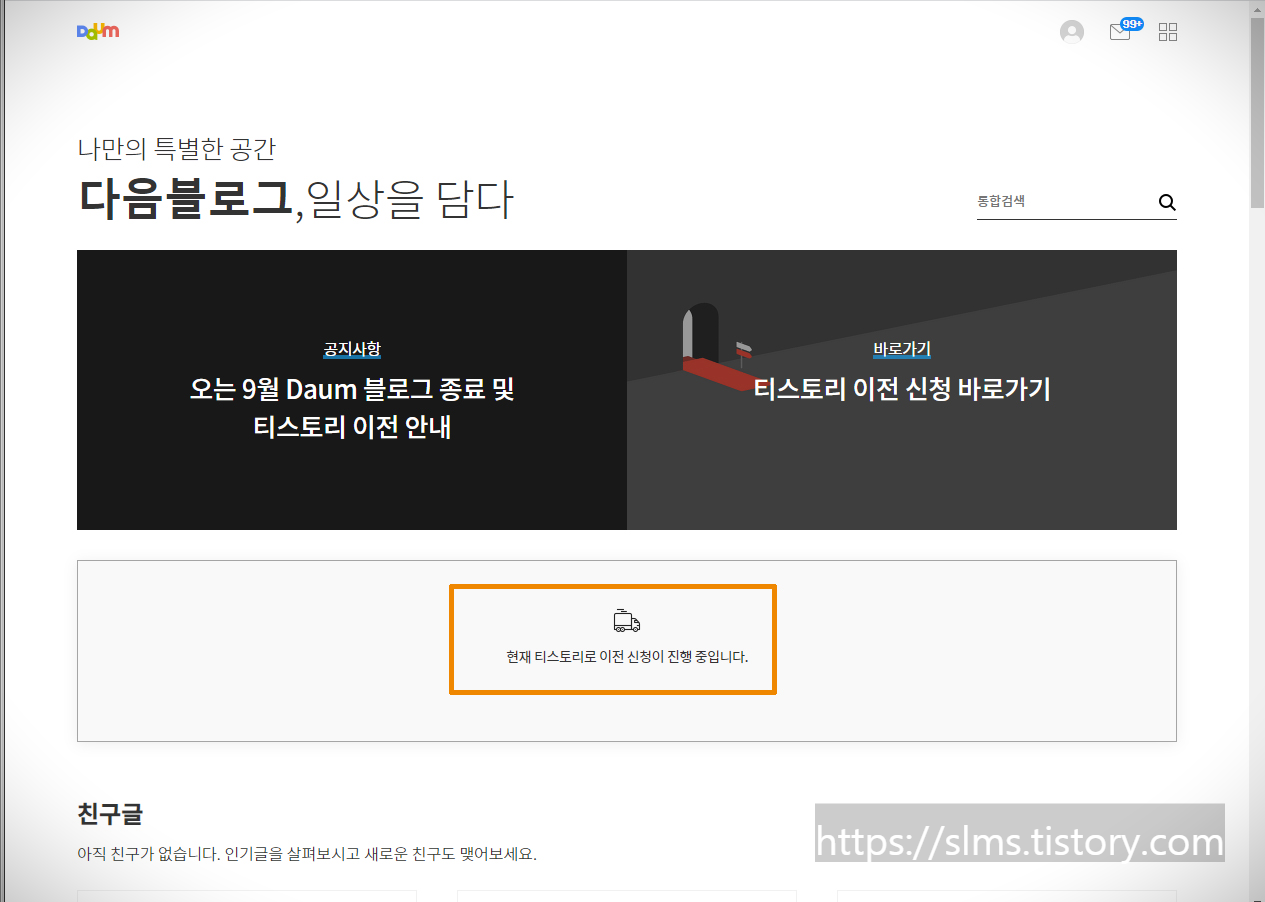Image resolution: width=1265 pixels, height=902 pixels.
Task: Open 티스토리 이전 신청 바로가기 banner
Action: click(x=902, y=390)
